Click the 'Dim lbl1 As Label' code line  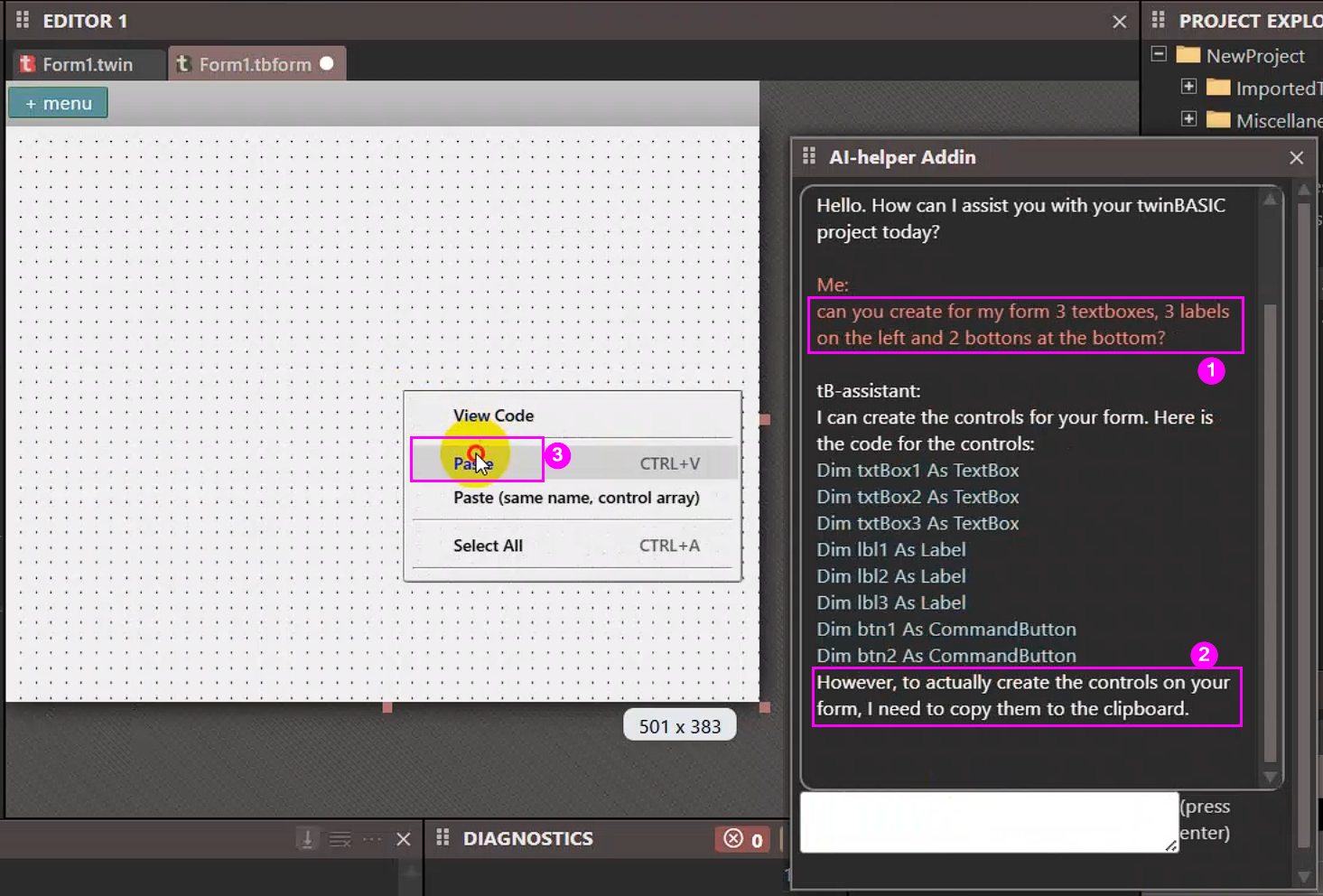click(891, 549)
